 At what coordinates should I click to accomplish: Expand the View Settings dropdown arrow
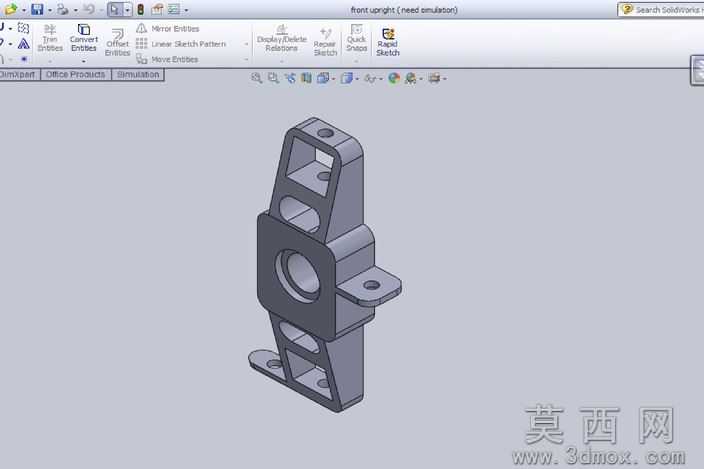click(444, 79)
